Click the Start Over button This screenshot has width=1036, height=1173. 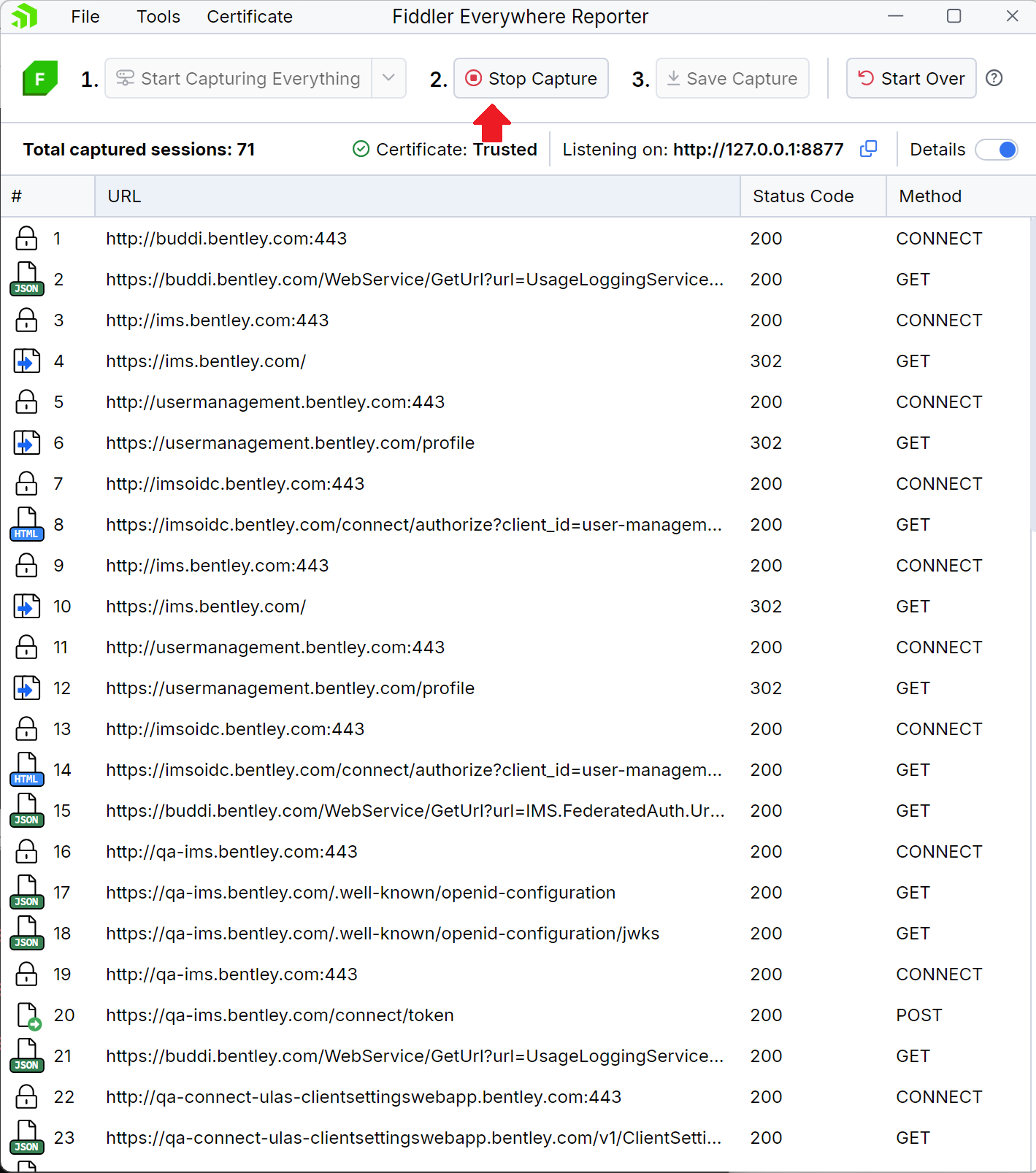pyautogui.click(x=911, y=78)
